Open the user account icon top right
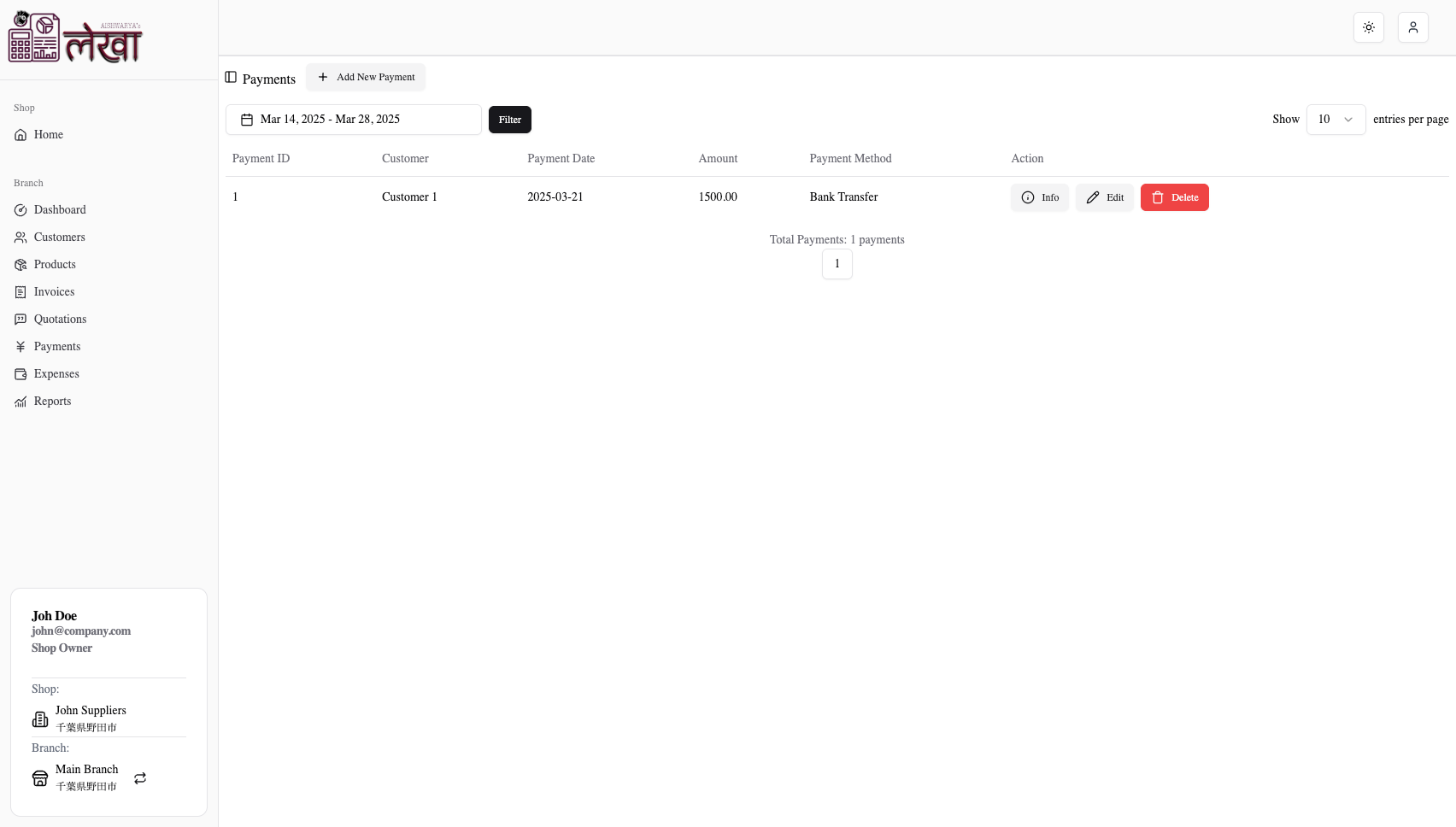 click(x=1412, y=27)
